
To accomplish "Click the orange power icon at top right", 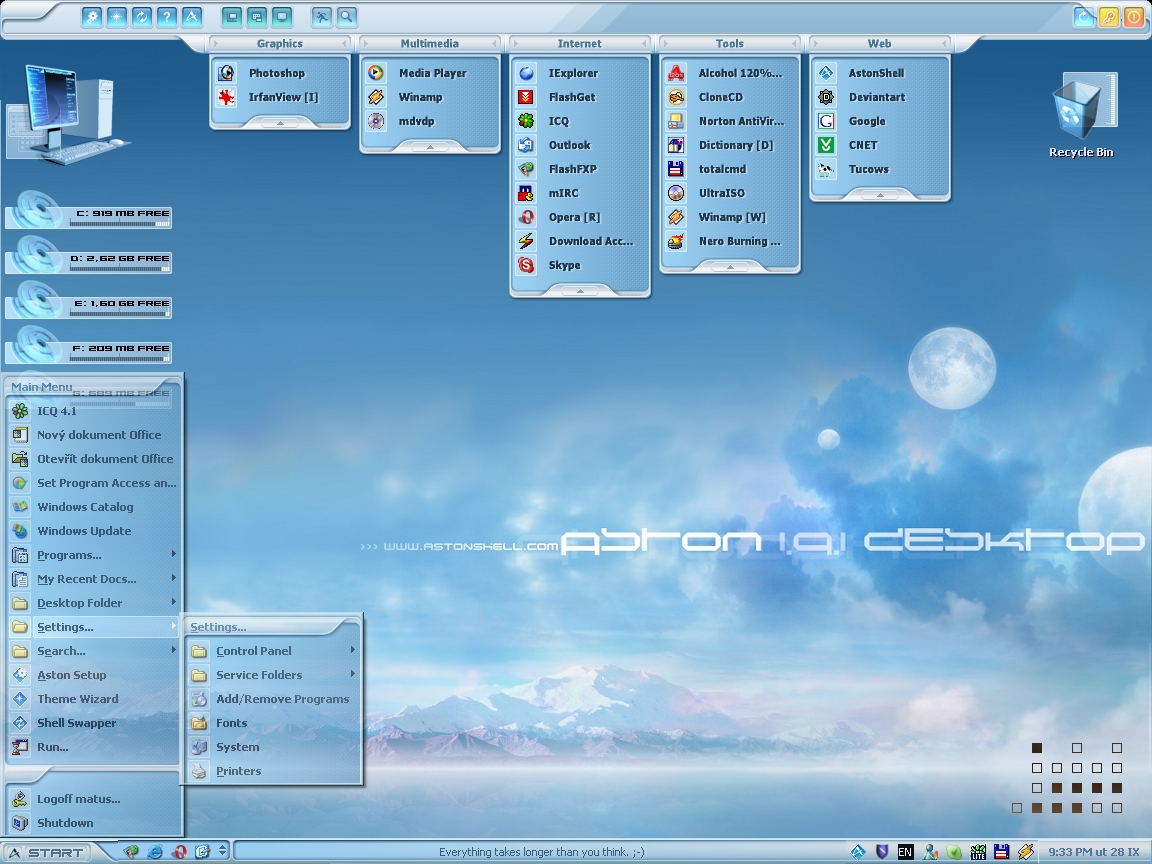I will (1134, 17).
